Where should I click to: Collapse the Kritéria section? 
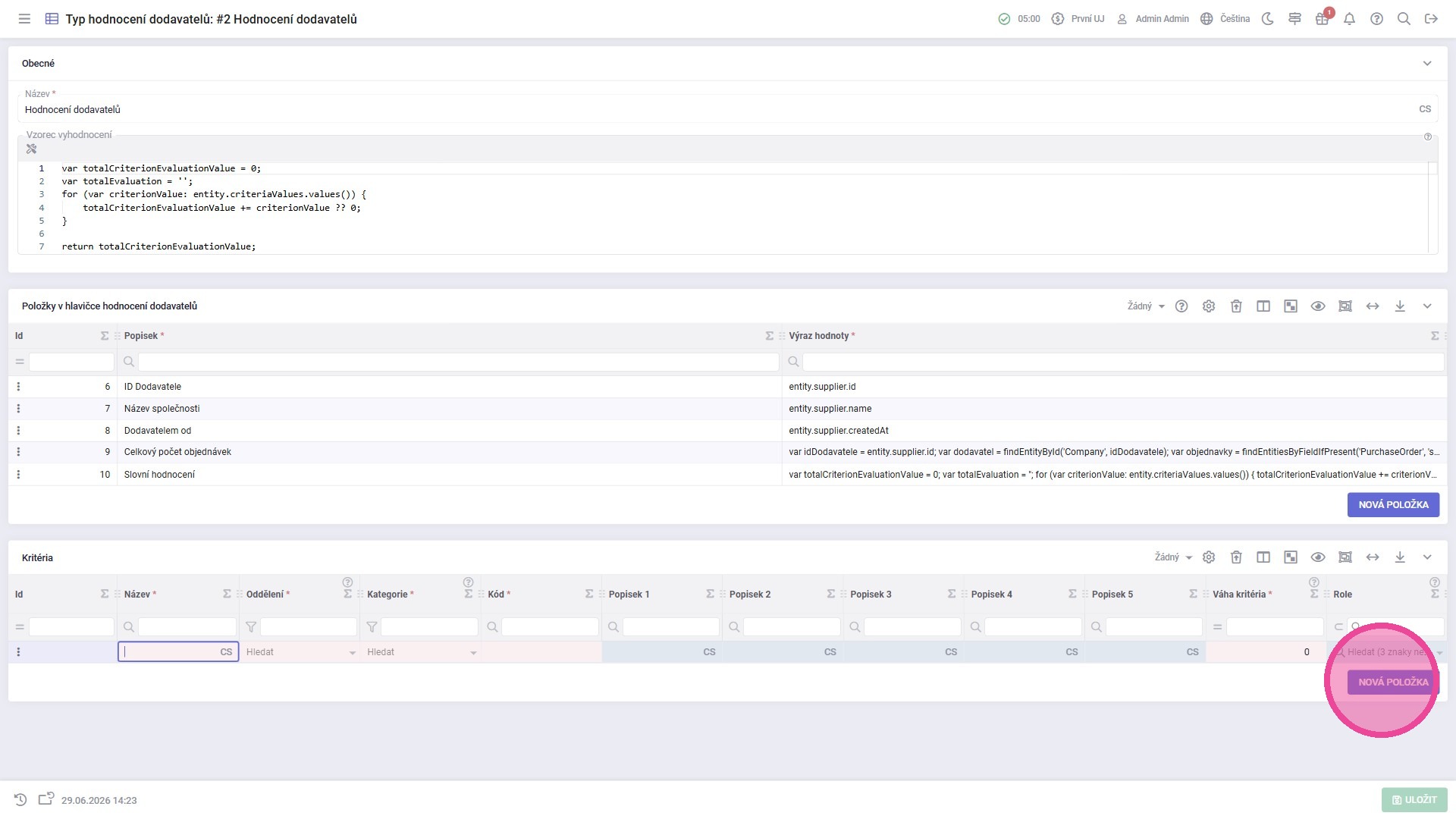pyautogui.click(x=1427, y=557)
